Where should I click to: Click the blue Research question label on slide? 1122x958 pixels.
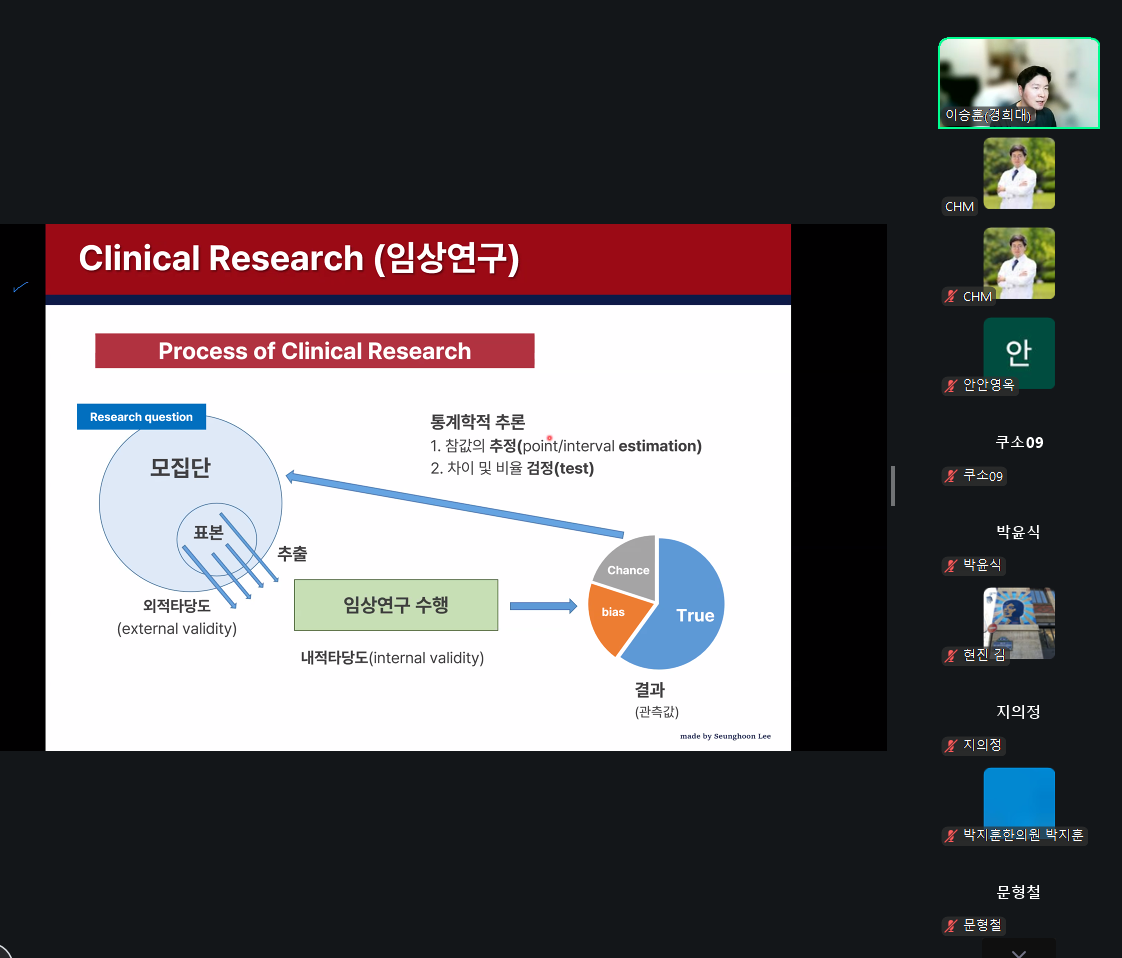coord(141,417)
